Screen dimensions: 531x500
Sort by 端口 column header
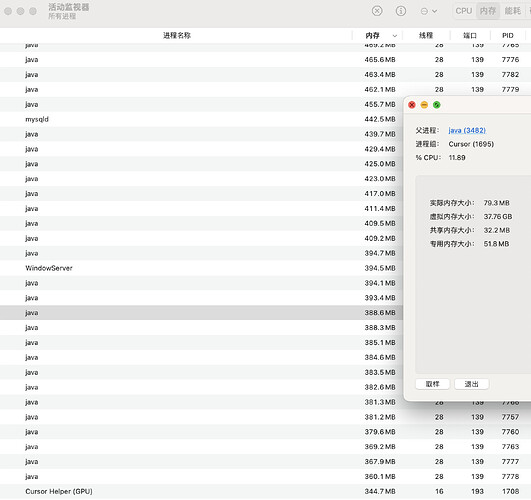[x=470, y=35]
